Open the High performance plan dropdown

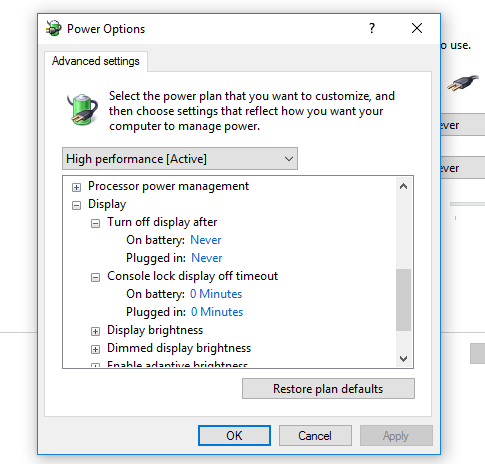coord(180,159)
